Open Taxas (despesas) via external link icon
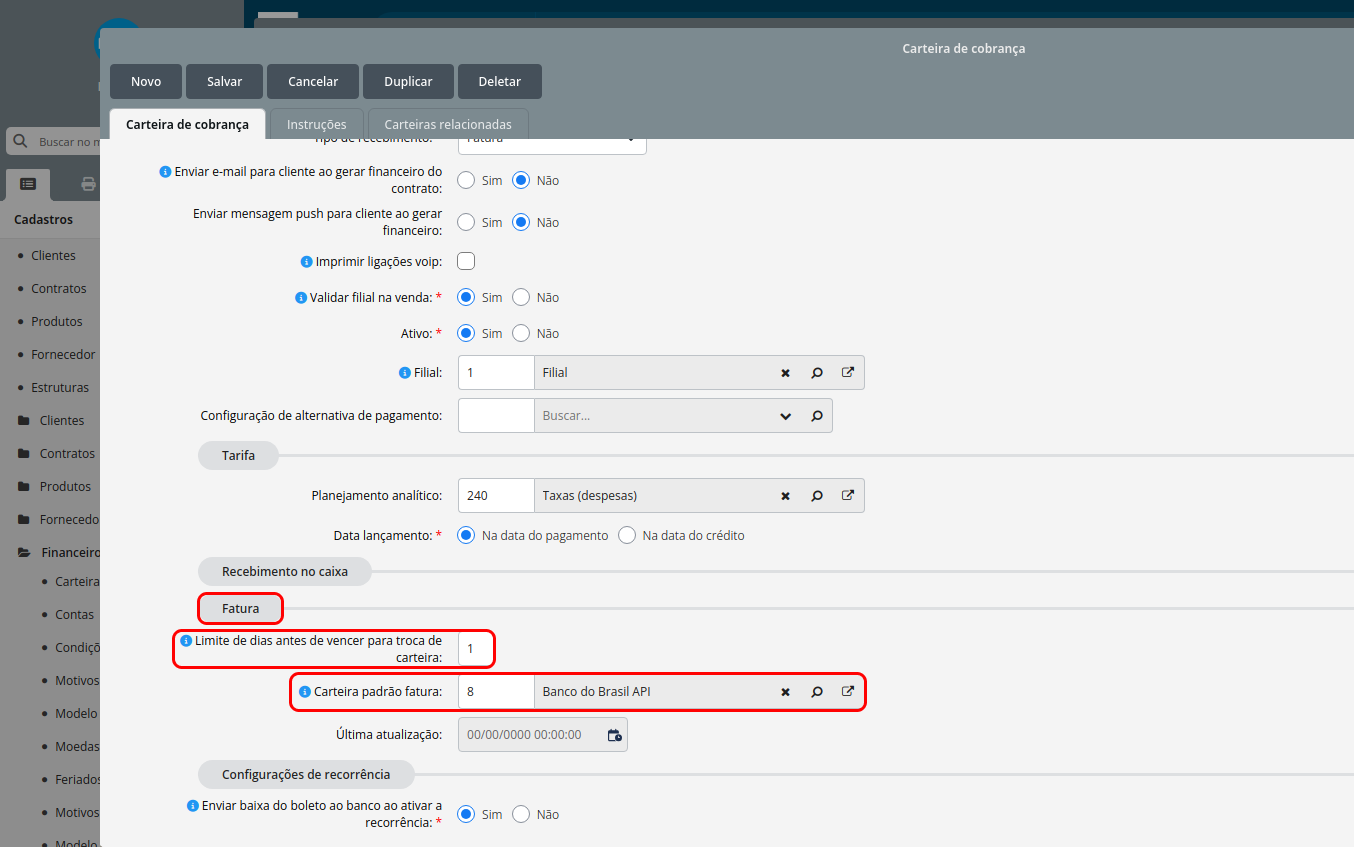The width and height of the screenshot is (1354, 847). point(848,495)
